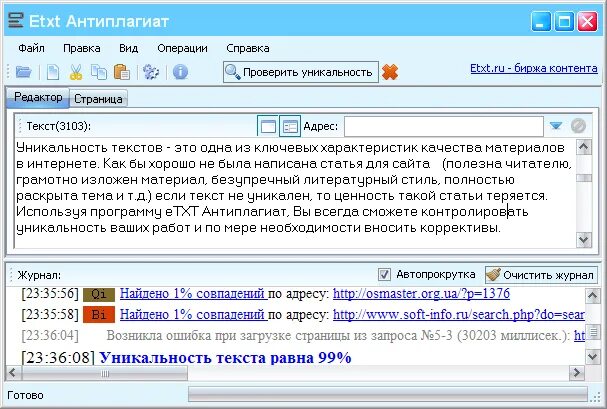The image size is (607, 409).
Task: Click the Cut scissors icon
Action: coord(76,72)
